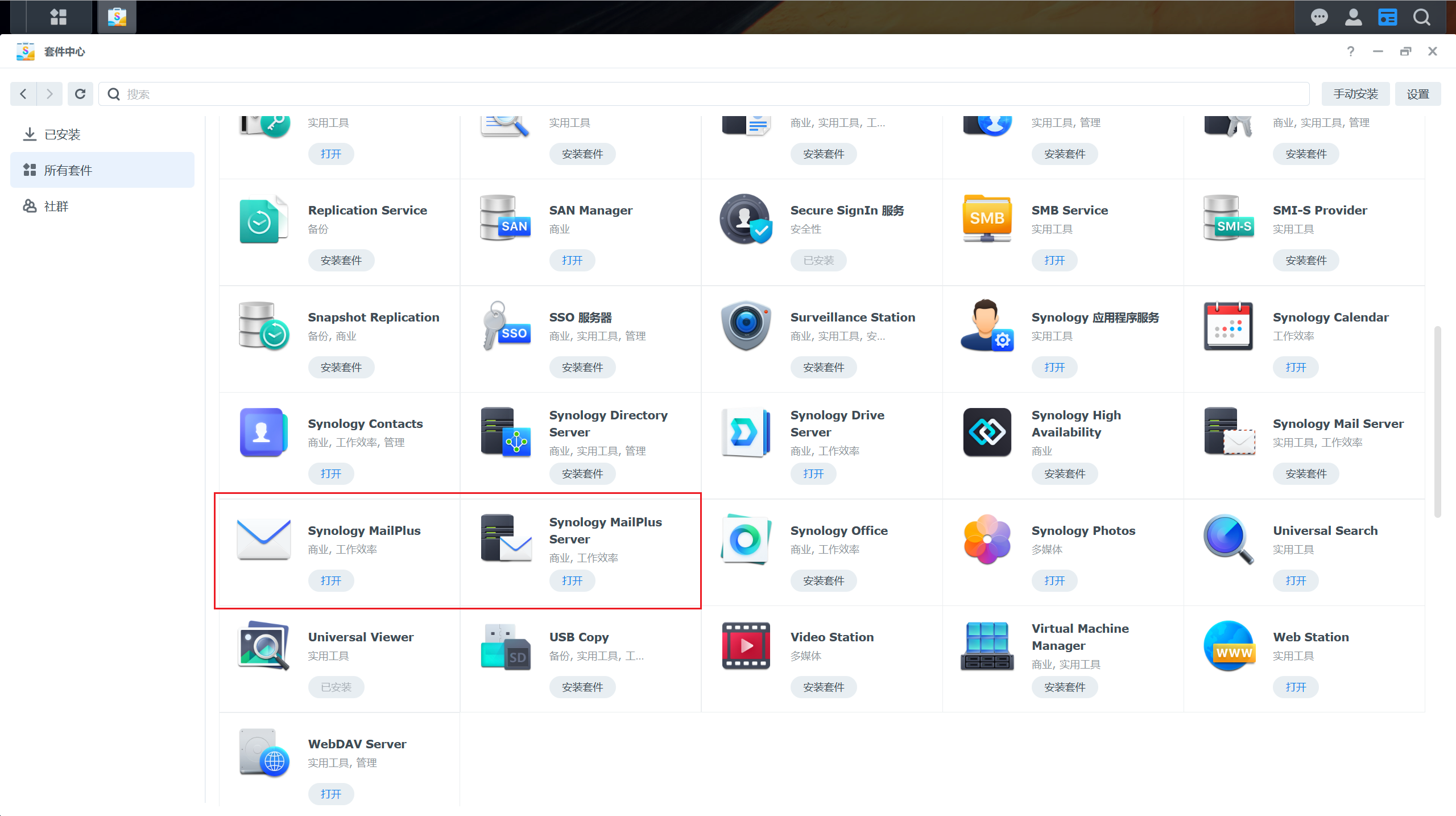Click the Synology Mail Server icon

tap(1228, 432)
